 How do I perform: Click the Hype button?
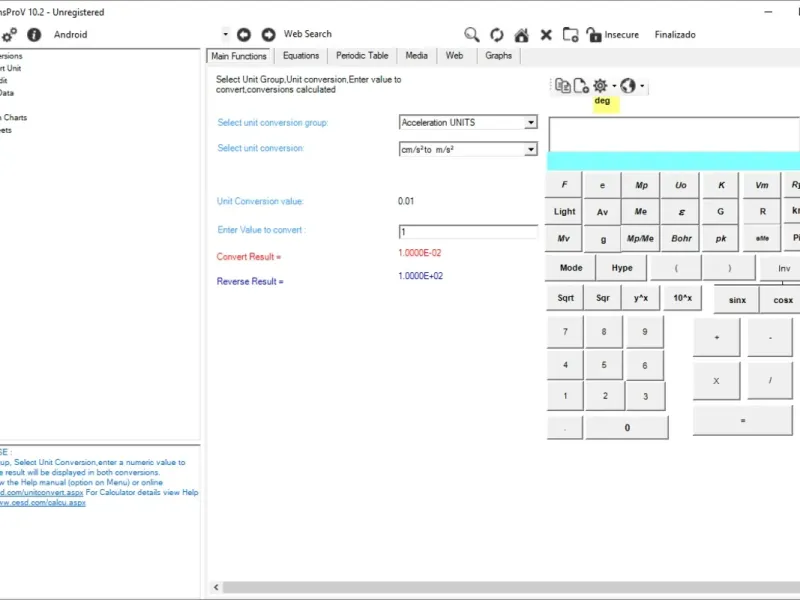[622, 268]
